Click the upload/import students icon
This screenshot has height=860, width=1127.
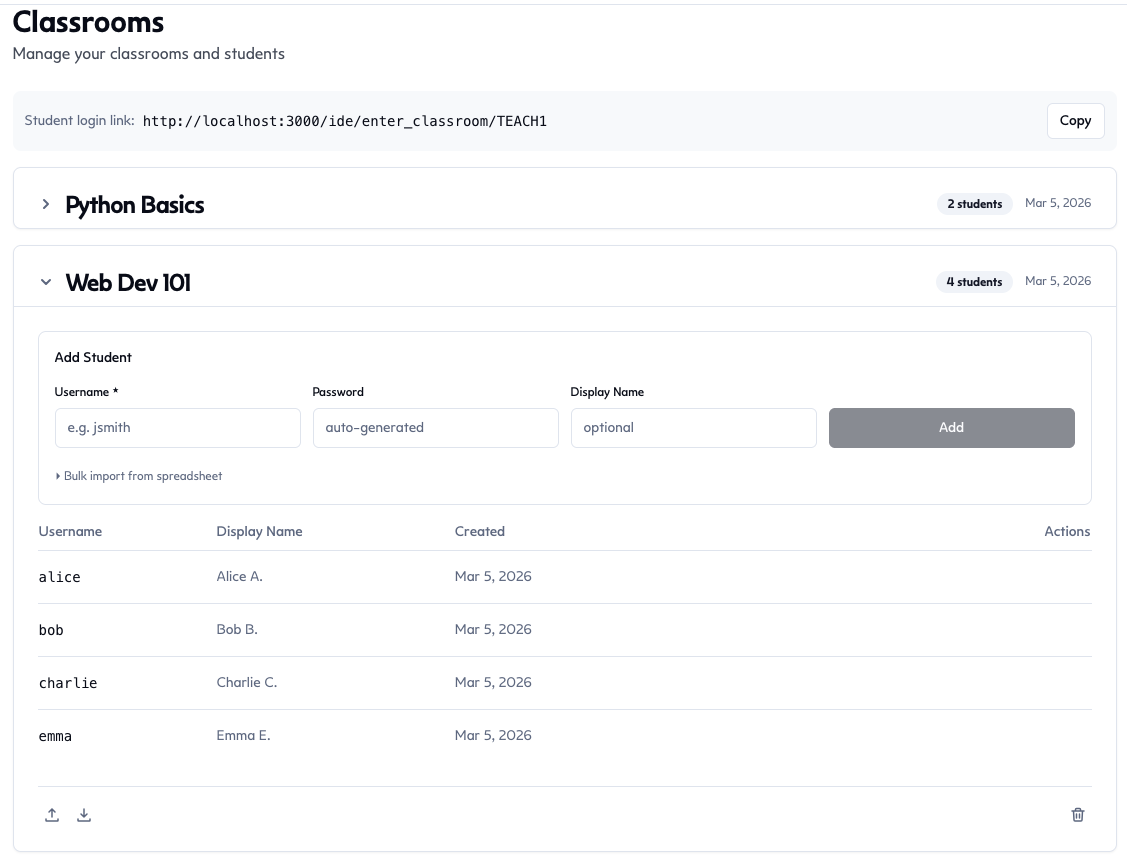click(52, 815)
